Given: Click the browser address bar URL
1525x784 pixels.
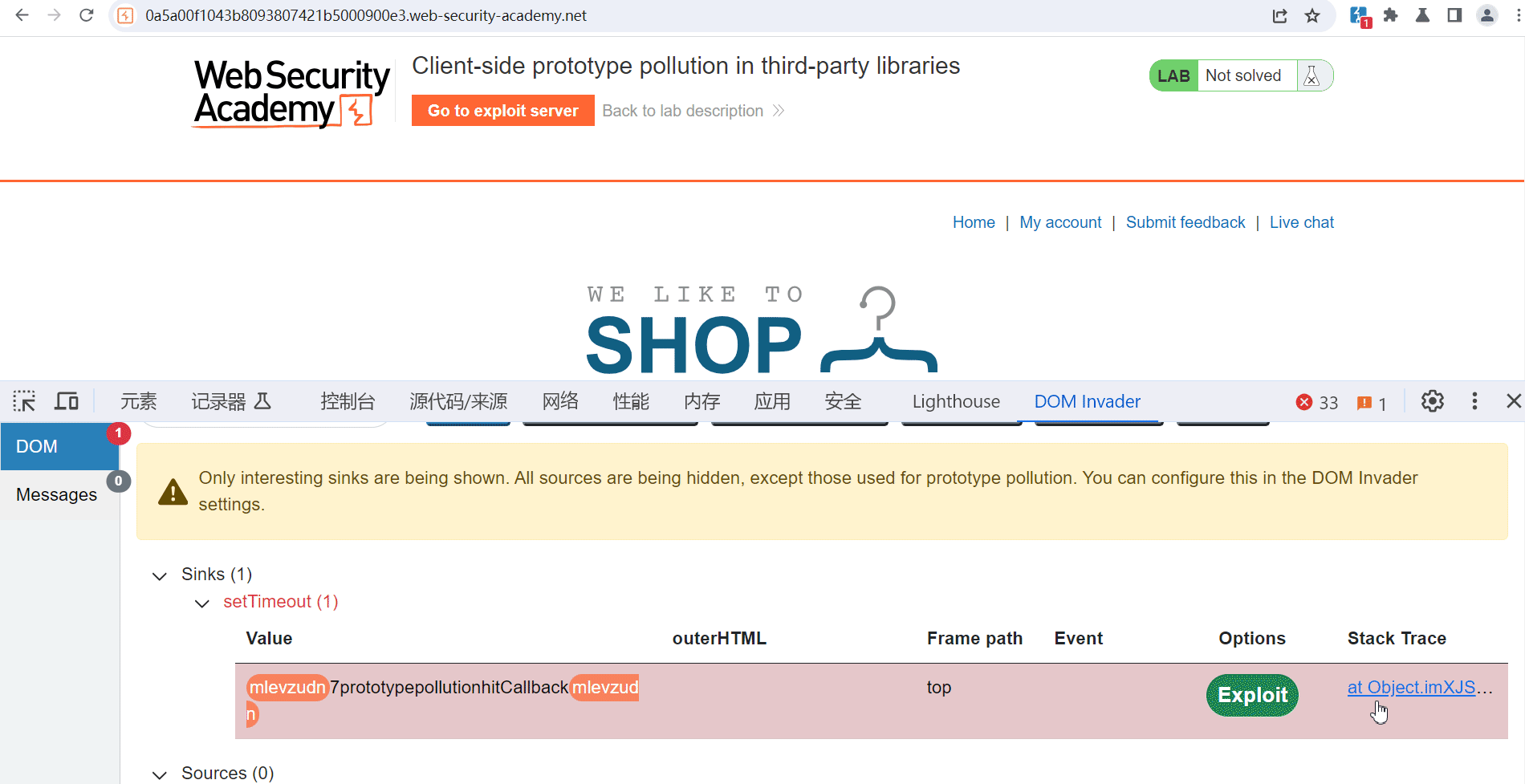Looking at the screenshot, I should pyautogui.click(x=366, y=16).
